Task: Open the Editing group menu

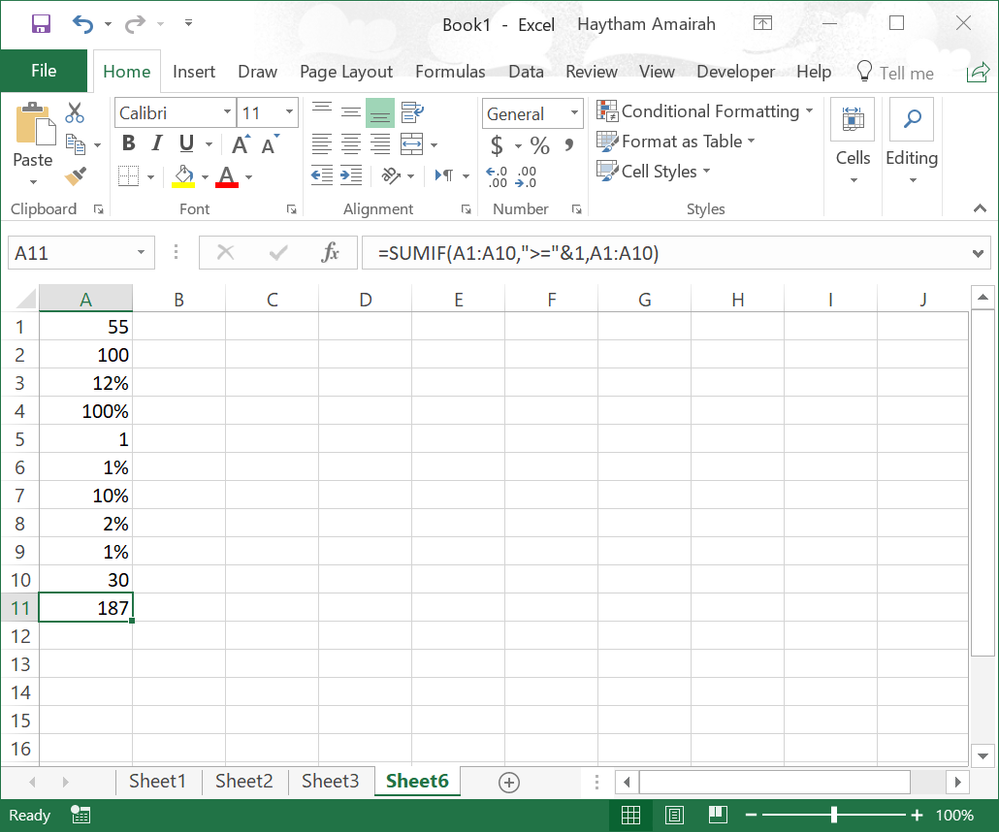Action: (912, 144)
